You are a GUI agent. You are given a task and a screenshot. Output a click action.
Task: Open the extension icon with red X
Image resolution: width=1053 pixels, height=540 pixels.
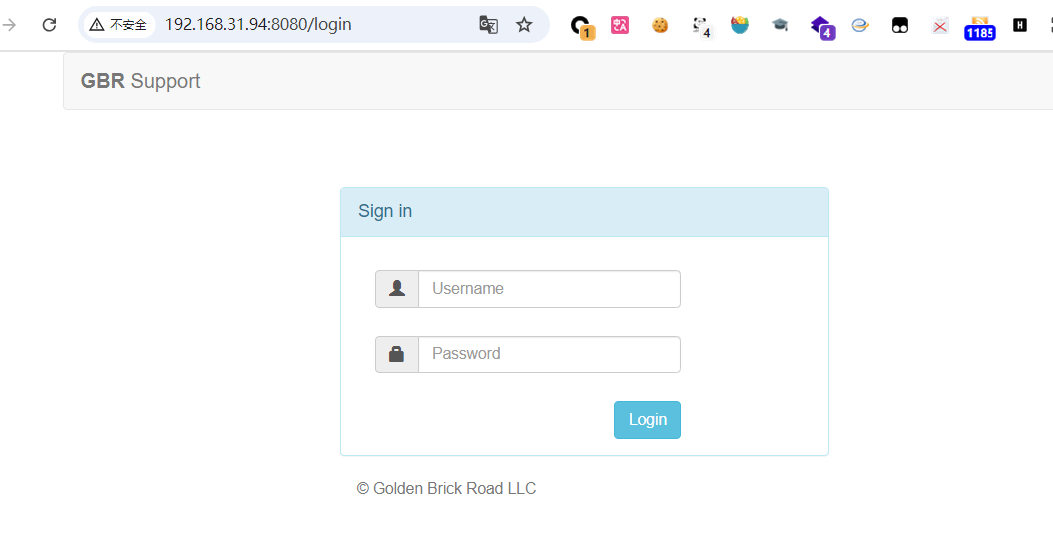pos(940,26)
